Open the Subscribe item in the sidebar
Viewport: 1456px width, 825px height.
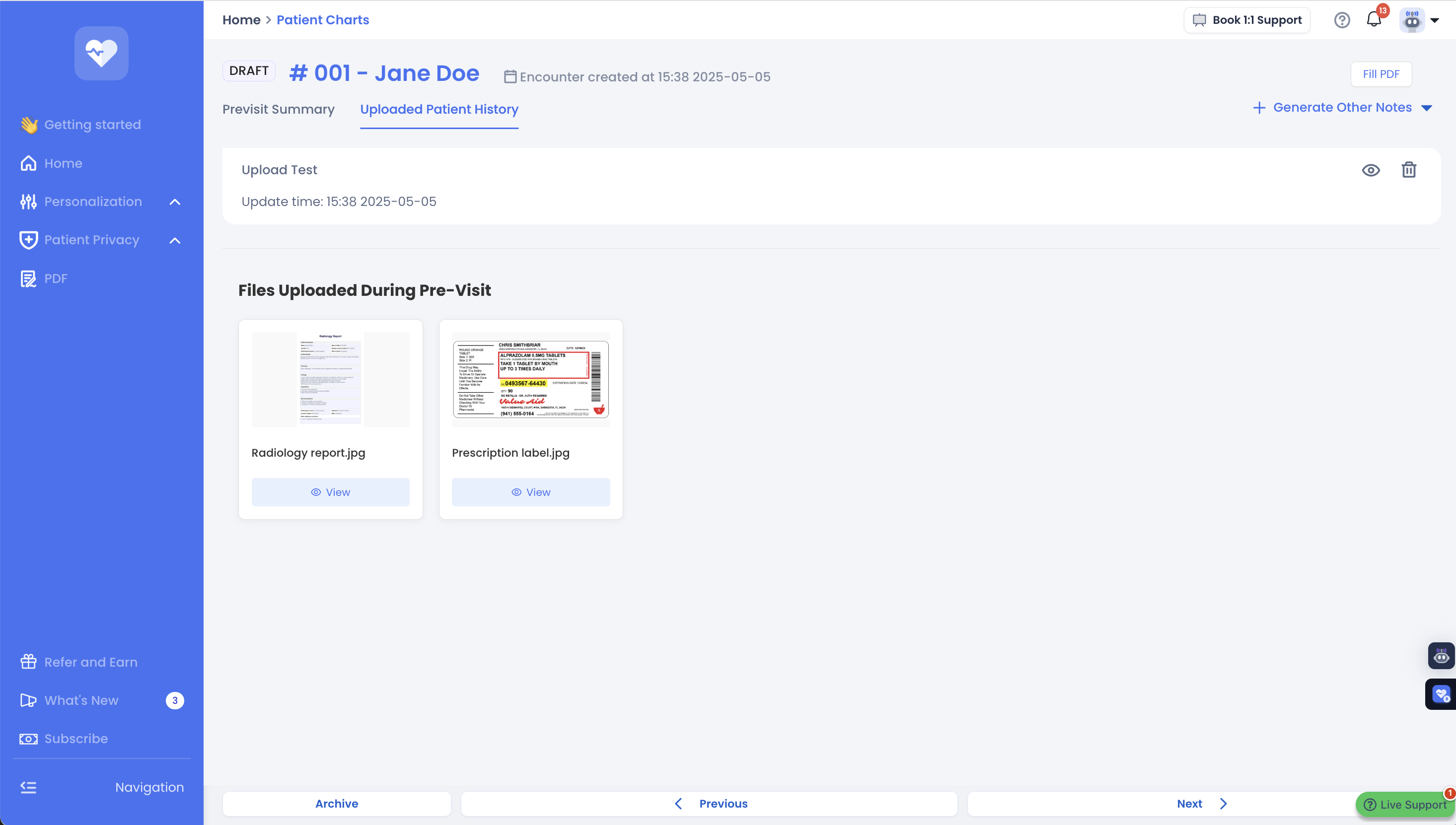click(75, 738)
